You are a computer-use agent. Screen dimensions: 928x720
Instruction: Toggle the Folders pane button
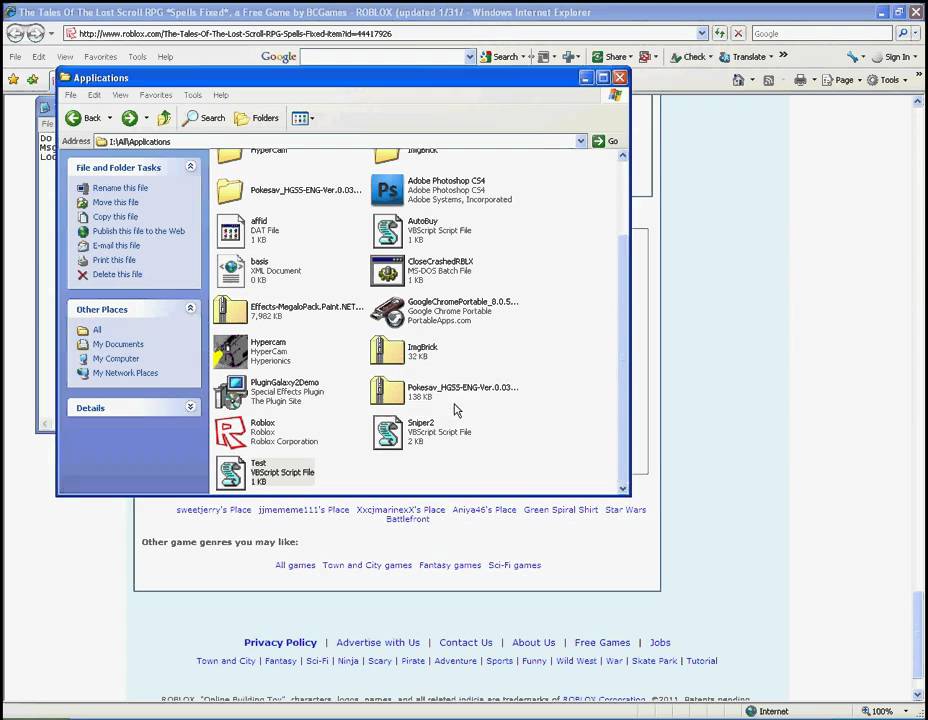[x=257, y=118]
